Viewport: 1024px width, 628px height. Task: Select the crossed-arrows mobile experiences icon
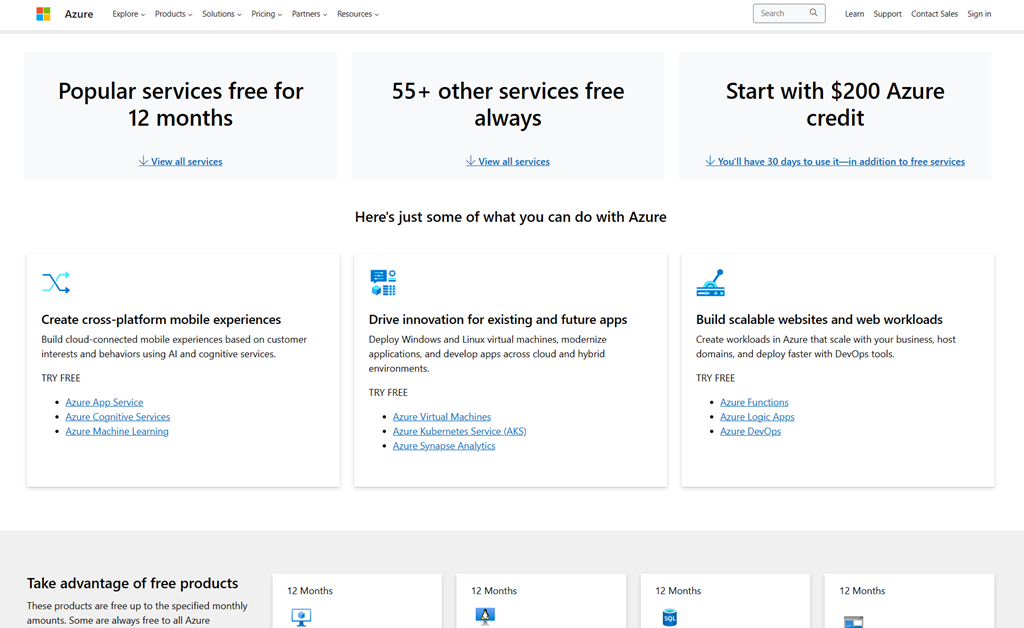[56, 283]
